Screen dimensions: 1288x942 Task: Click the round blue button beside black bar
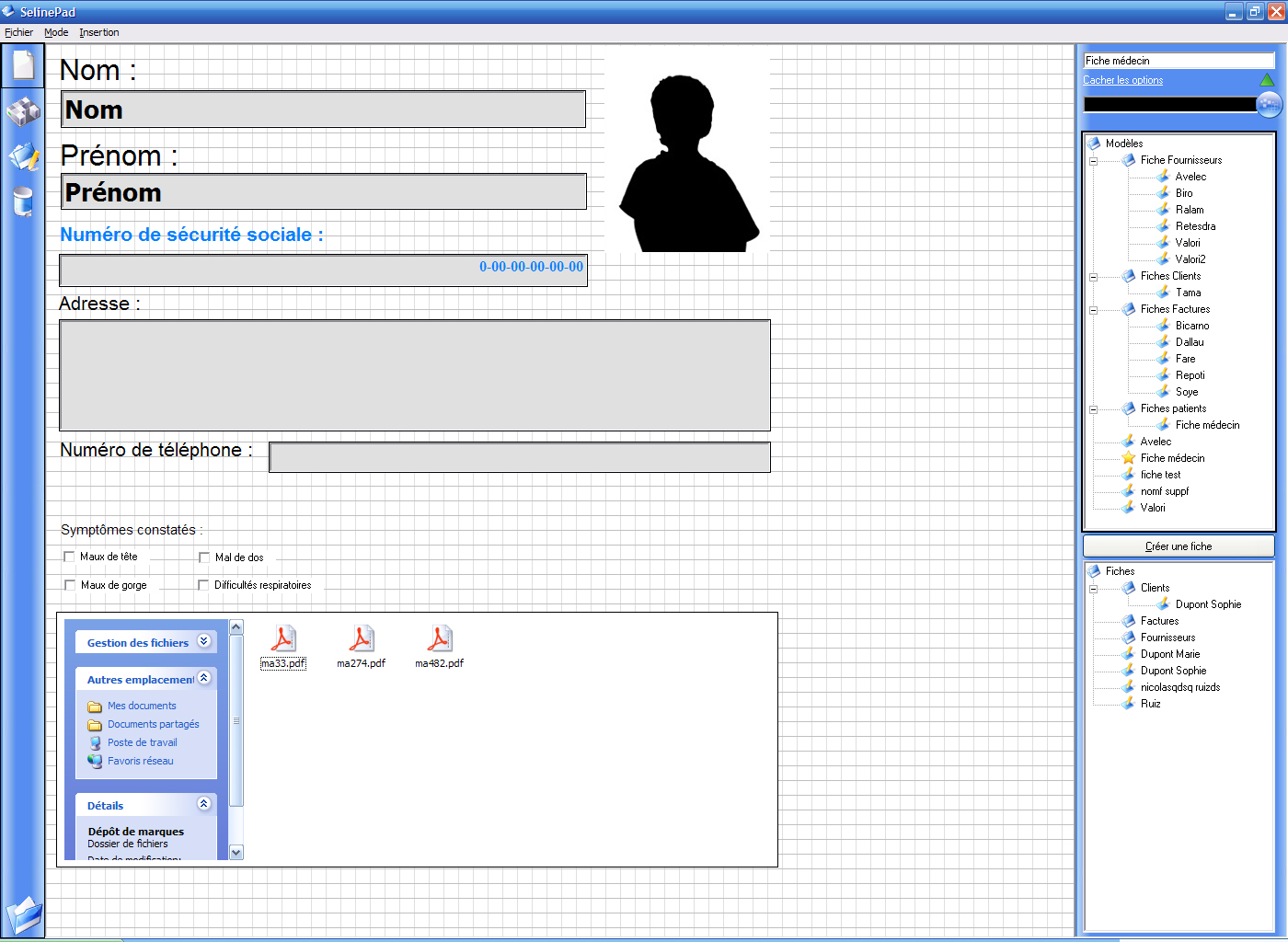(1269, 105)
